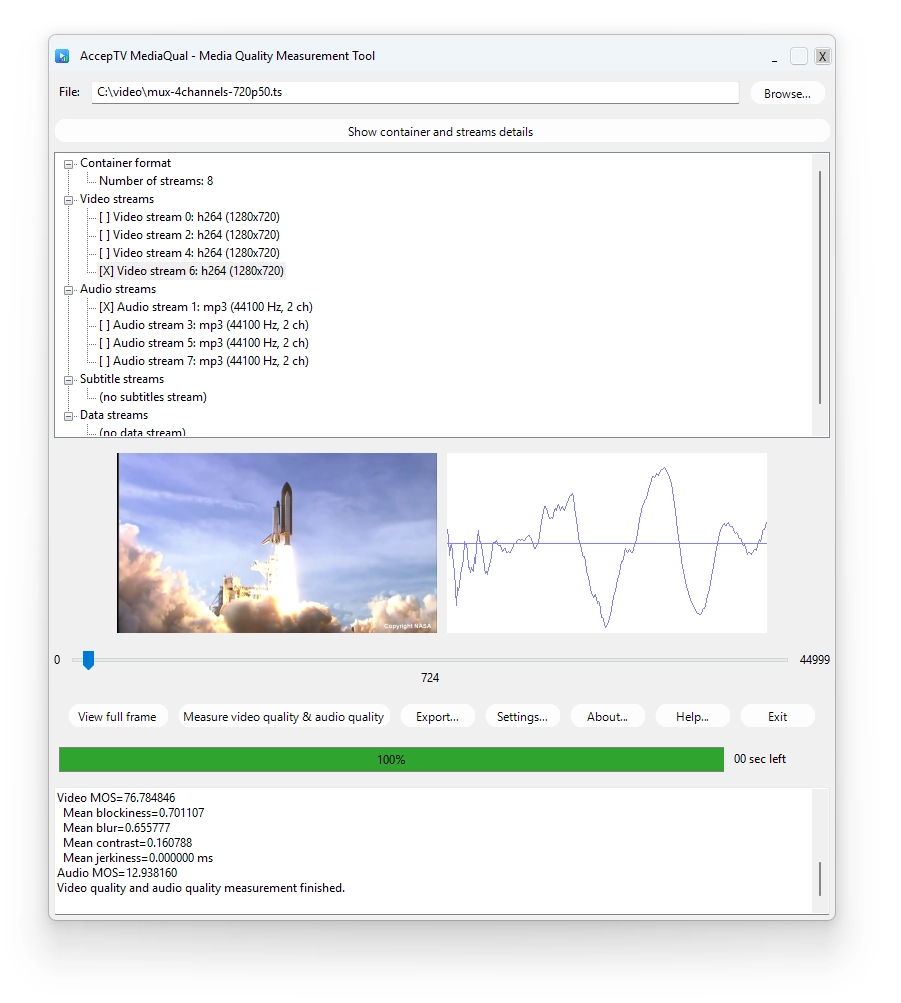The image size is (901, 1003).
Task: Click the AccepTV MediaQual app icon
Action: 62,56
